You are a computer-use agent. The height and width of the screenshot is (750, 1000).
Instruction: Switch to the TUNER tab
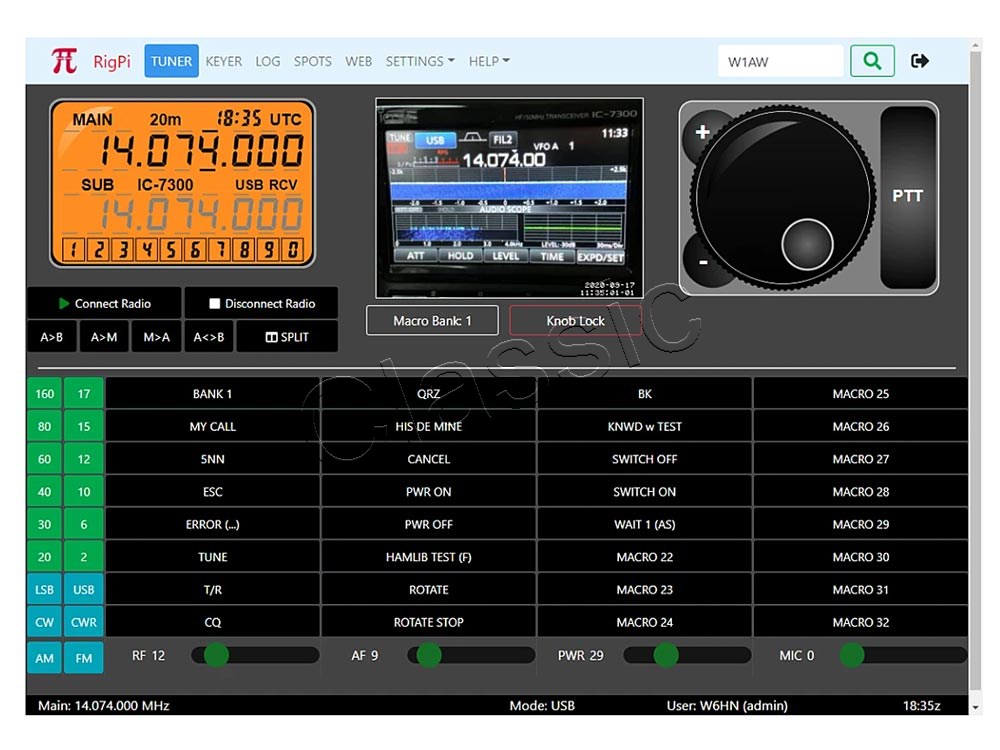pos(171,61)
